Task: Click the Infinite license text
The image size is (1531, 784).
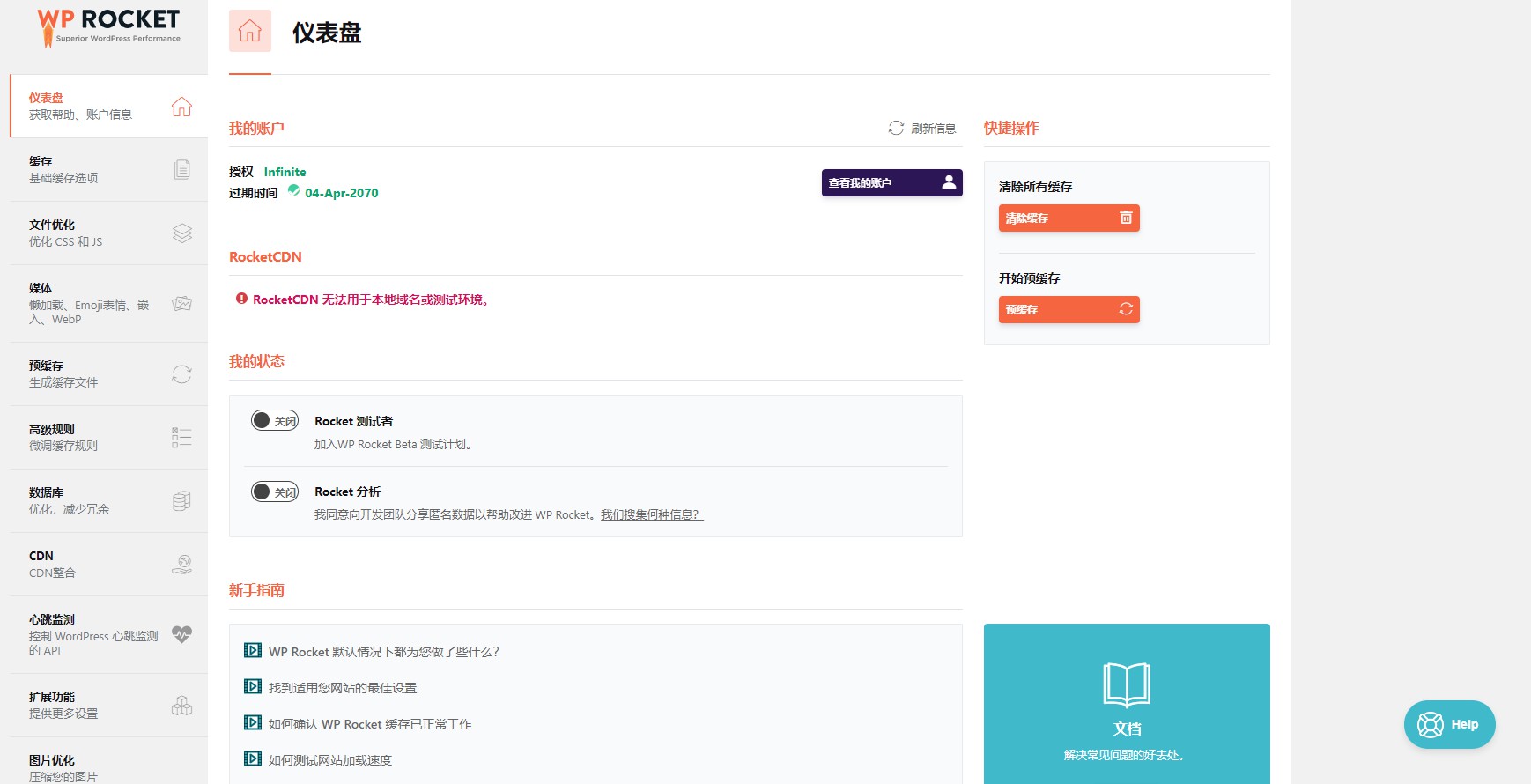Action: coord(285,172)
